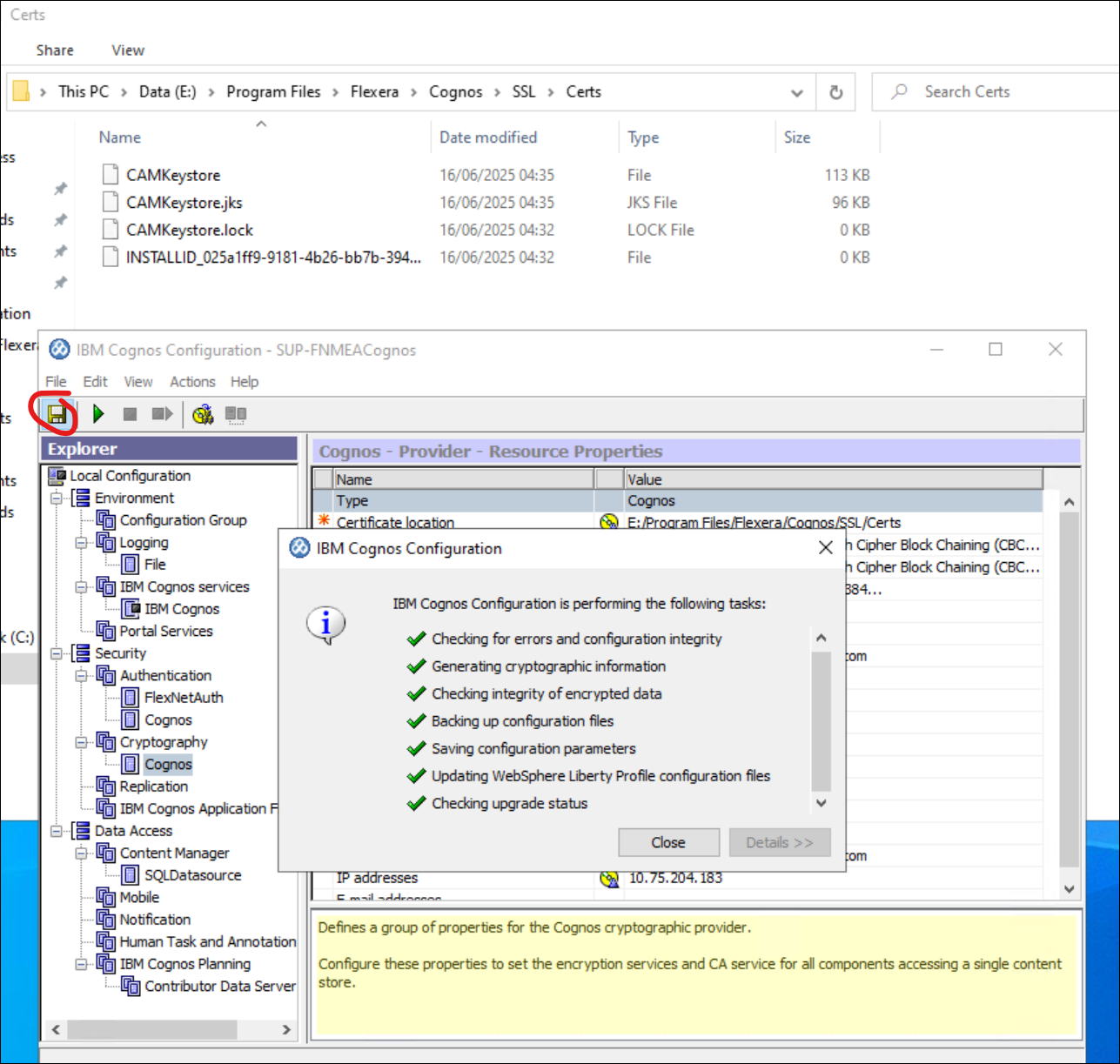Click the Restart service toolbar icon
1120x1064 pixels.
[162, 414]
